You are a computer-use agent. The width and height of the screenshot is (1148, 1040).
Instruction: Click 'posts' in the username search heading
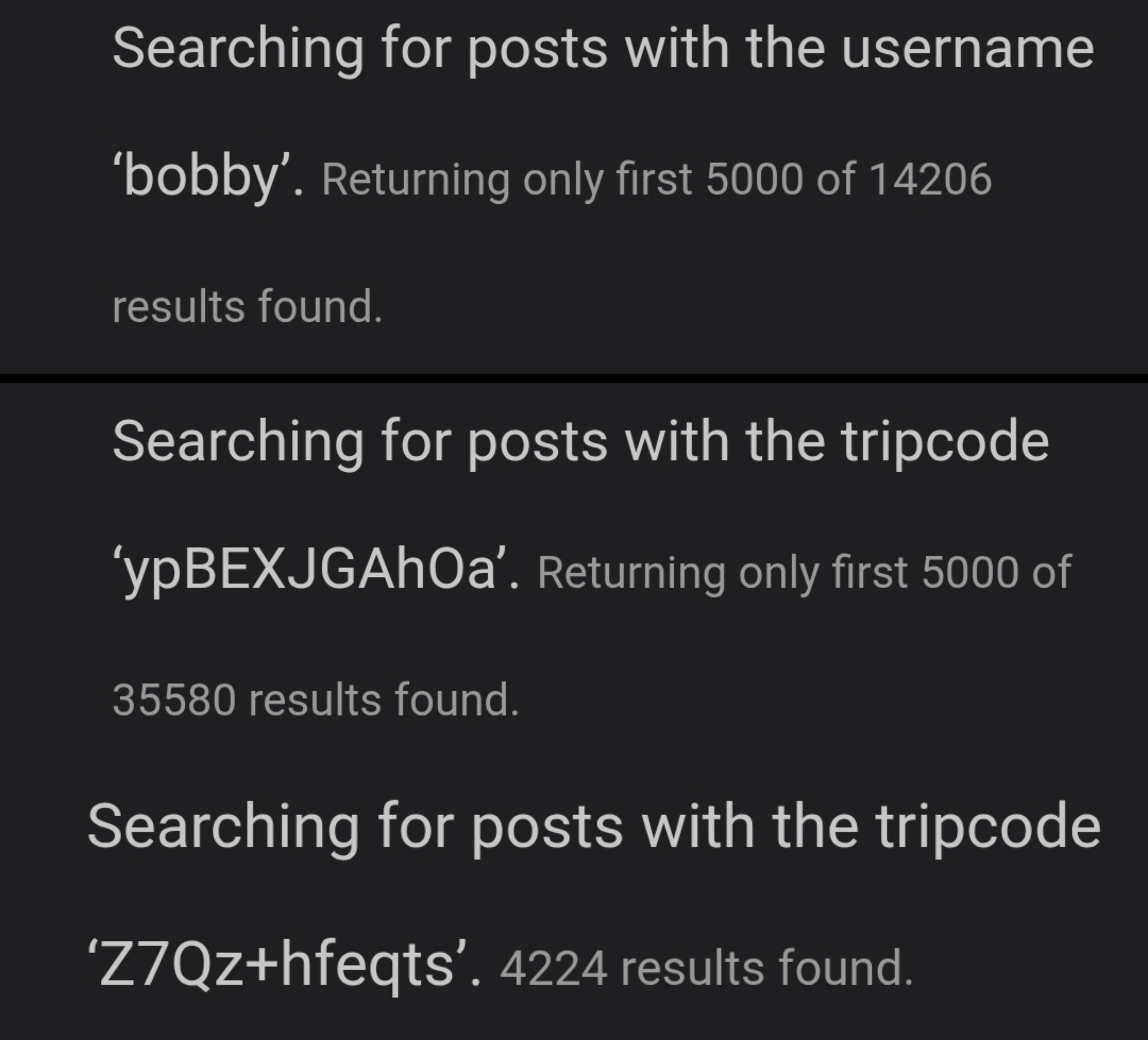coord(538,51)
